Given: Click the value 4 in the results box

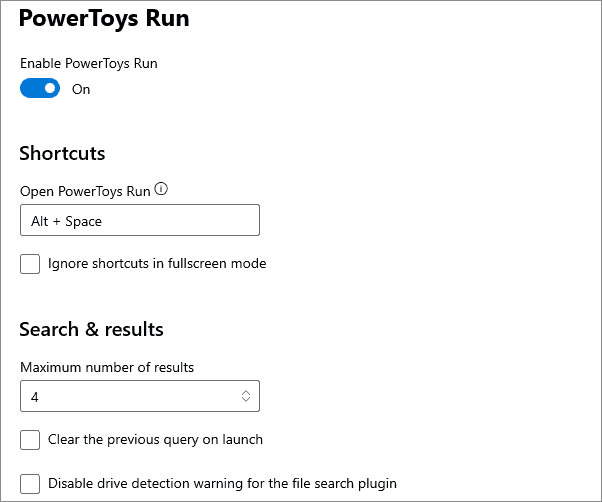Looking at the screenshot, I should 35,397.
